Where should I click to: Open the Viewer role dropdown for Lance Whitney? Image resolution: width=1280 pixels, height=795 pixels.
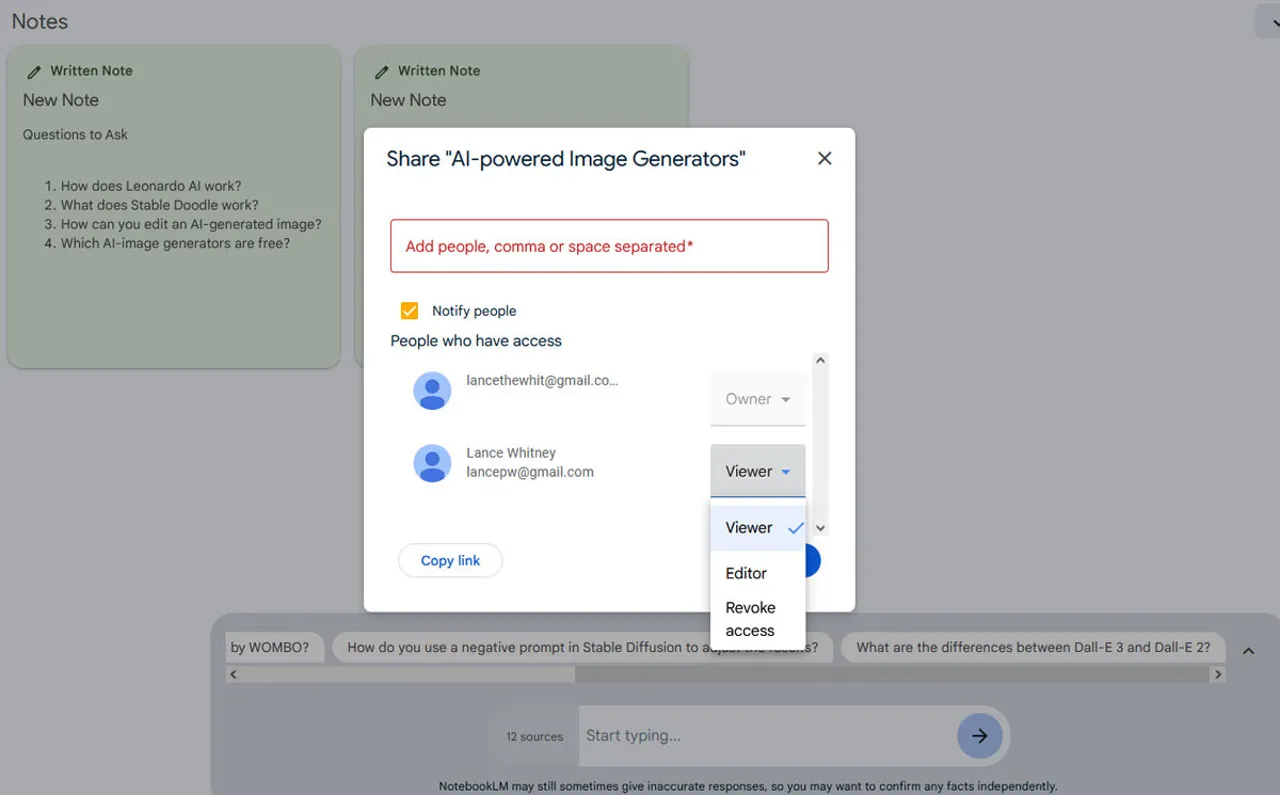coord(758,471)
